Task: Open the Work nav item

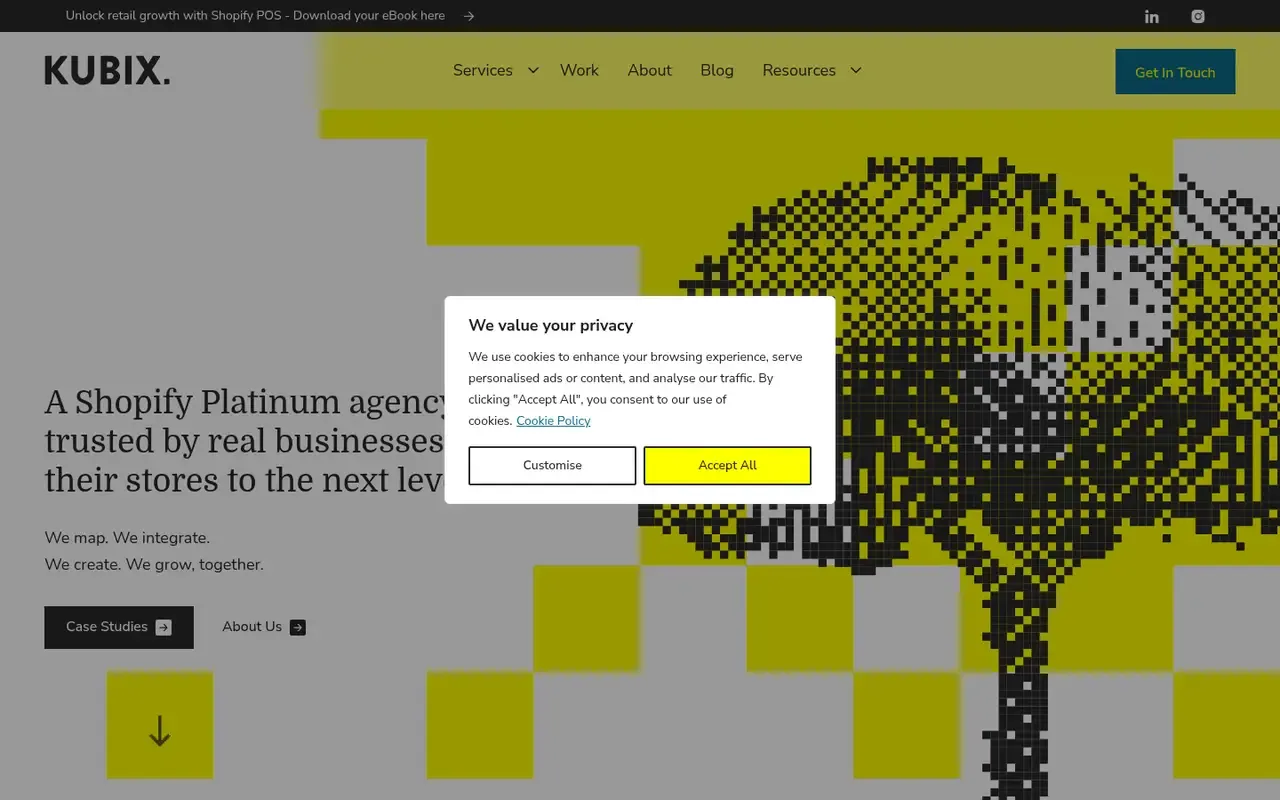Action: [x=579, y=70]
